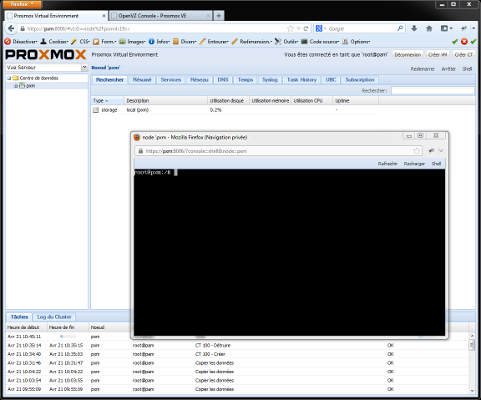Viewport: 481px width, 400px height.
Task: Click into the Google search field
Action: click(362, 29)
